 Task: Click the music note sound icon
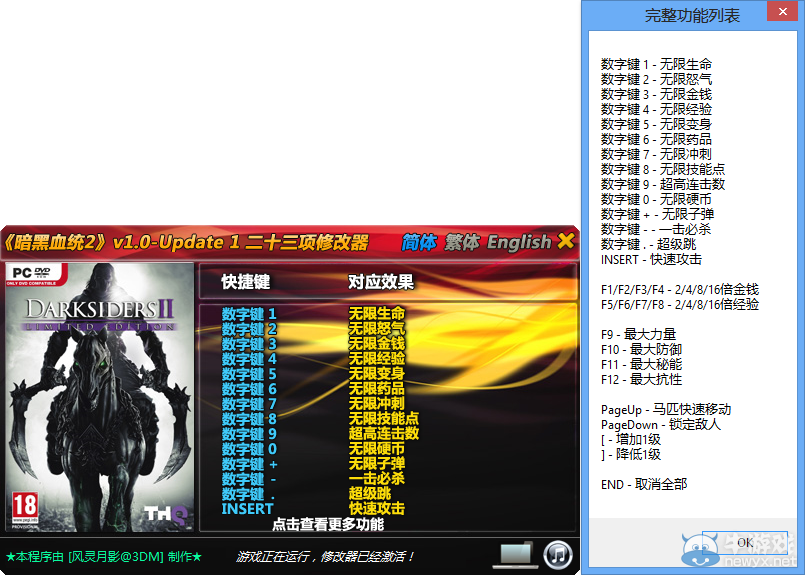558,555
